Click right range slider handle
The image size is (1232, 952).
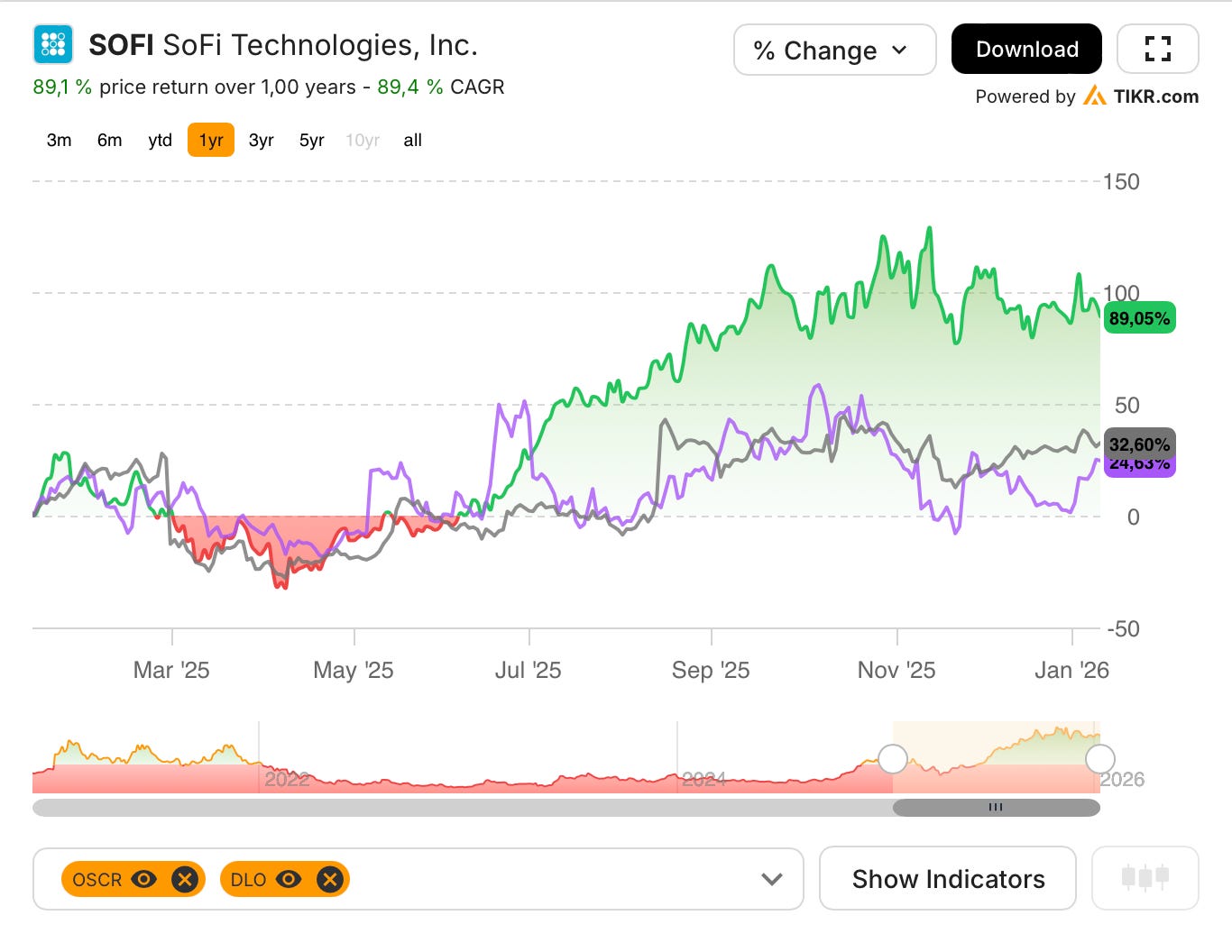(x=1099, y=759)
